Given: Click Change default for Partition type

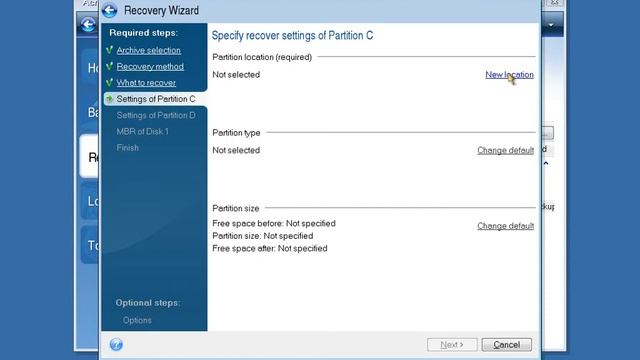Looking at the screenshot, I should click(x=506, y=150).
